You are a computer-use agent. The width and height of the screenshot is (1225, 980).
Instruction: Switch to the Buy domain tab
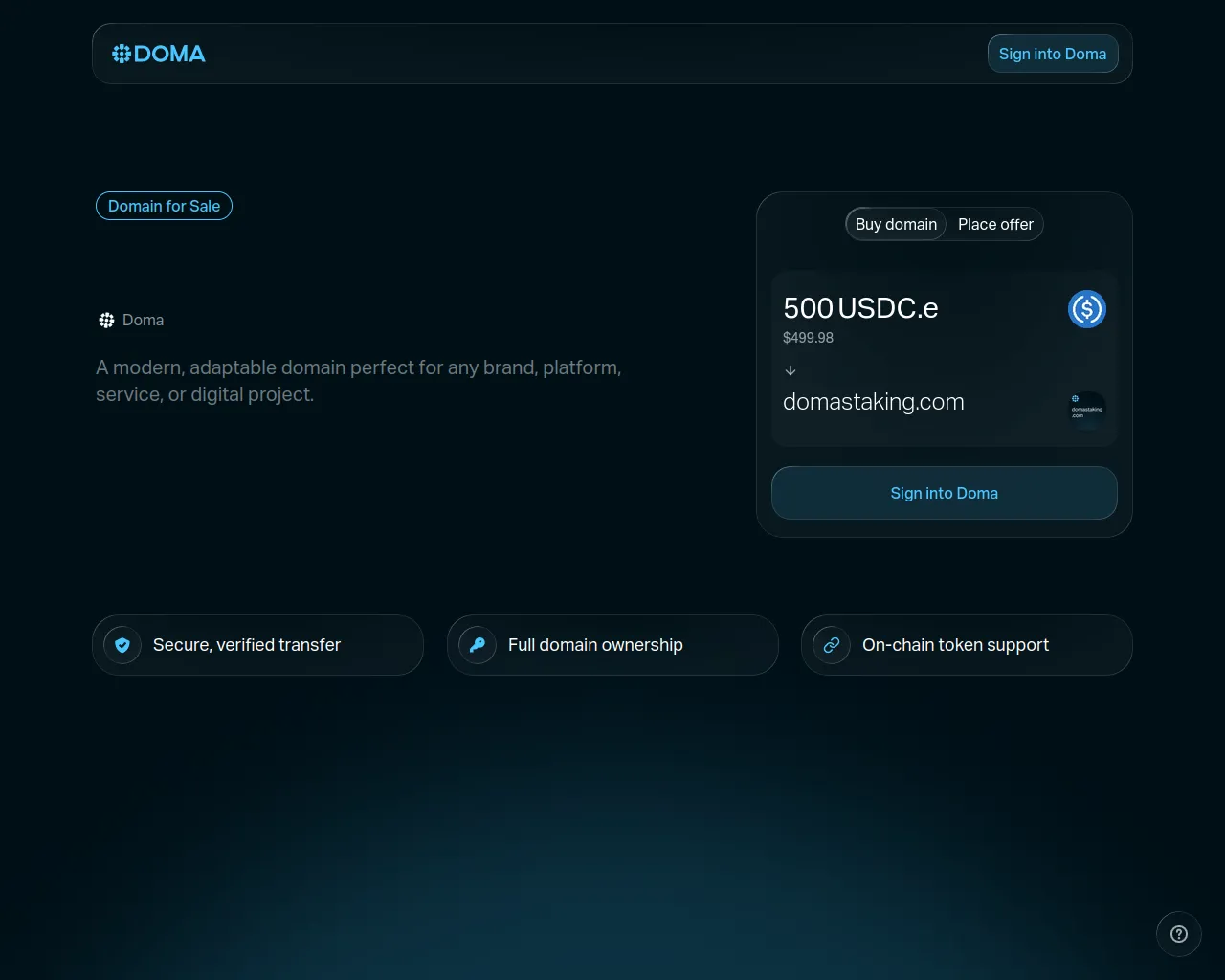point(896,224)
